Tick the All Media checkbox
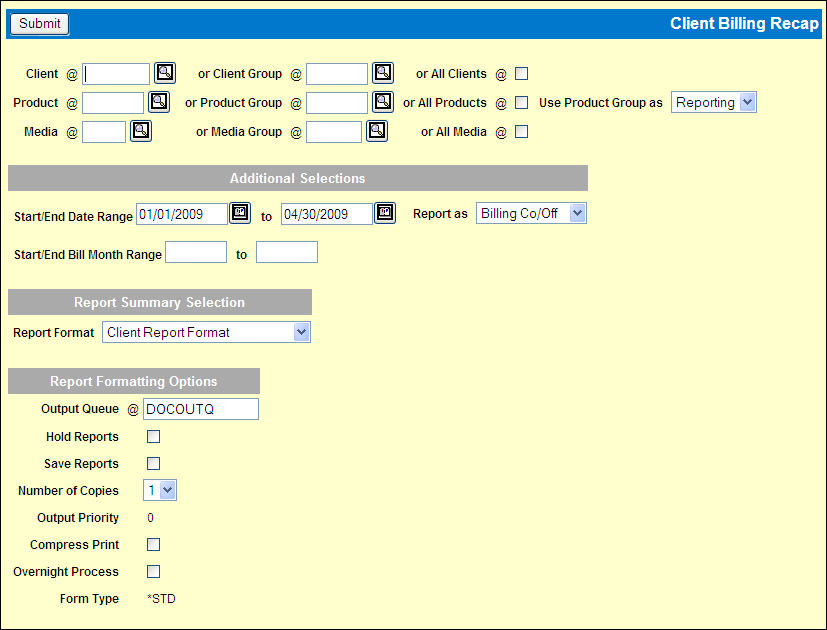 [x=521, y=131]
